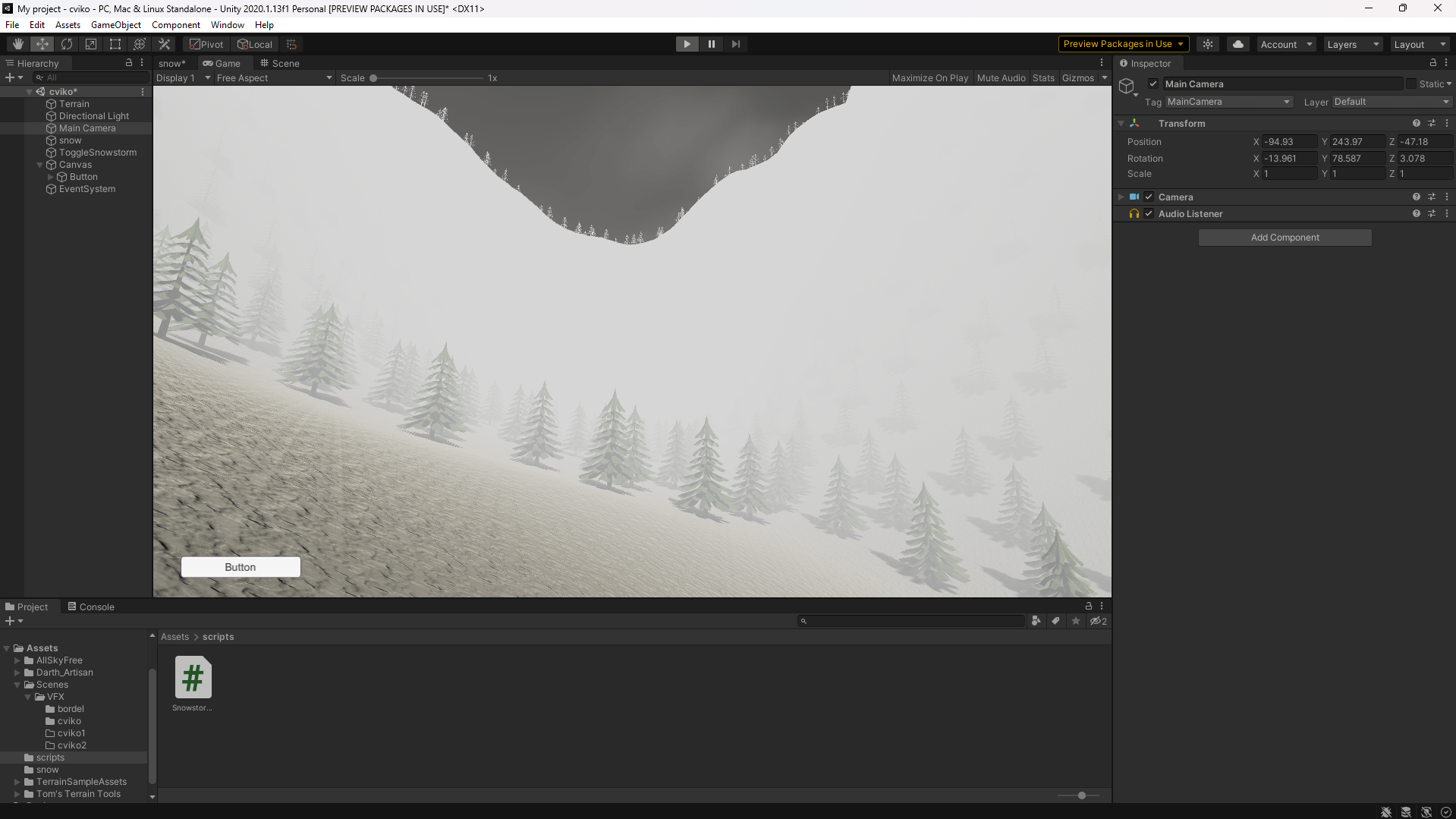Open Collab/services sun icon

[1208, 44]
